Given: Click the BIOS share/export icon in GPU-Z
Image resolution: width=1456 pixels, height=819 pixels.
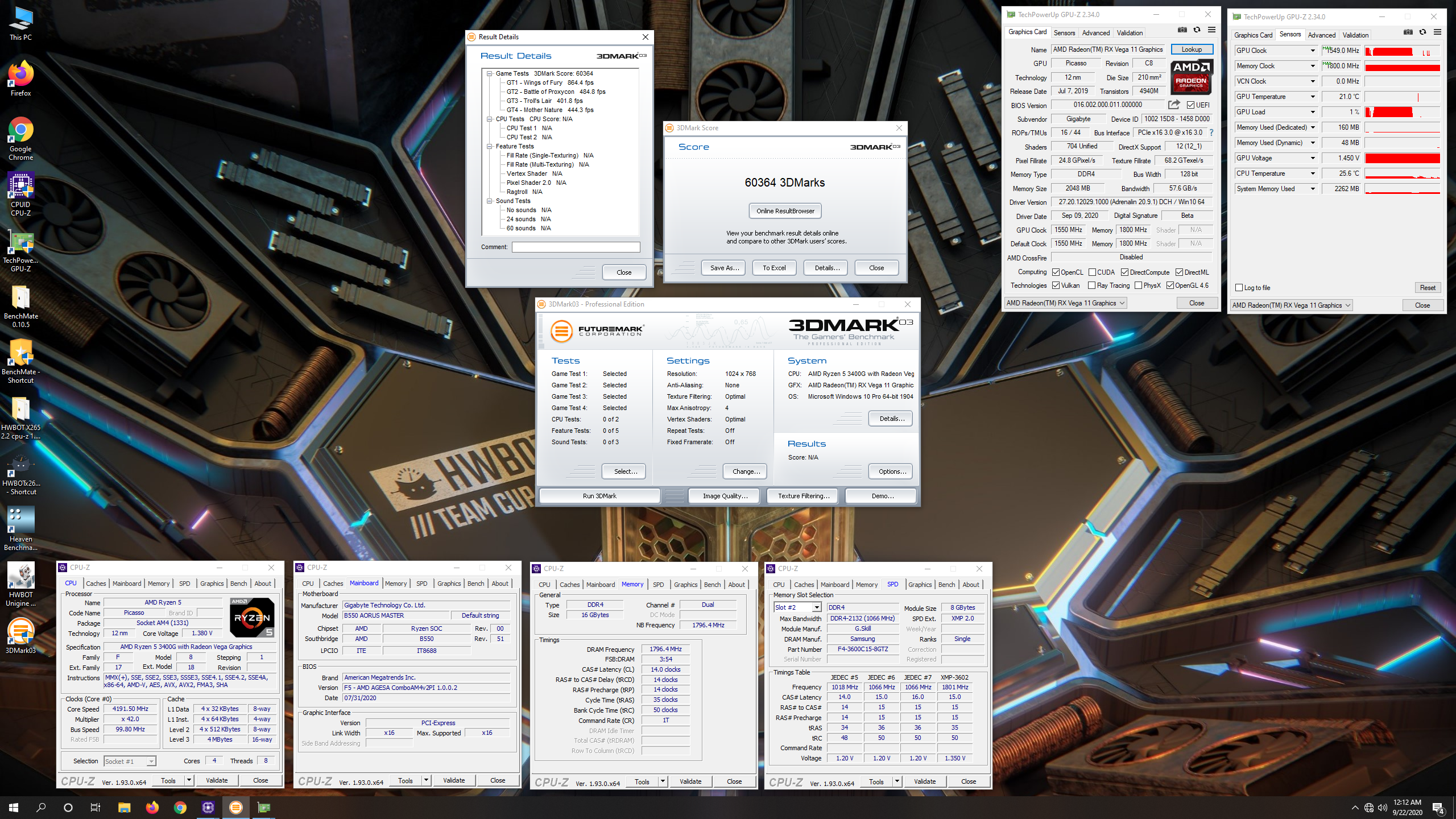Looking at the screenshot, I should pyautogui.click(x=1174, y=105).
